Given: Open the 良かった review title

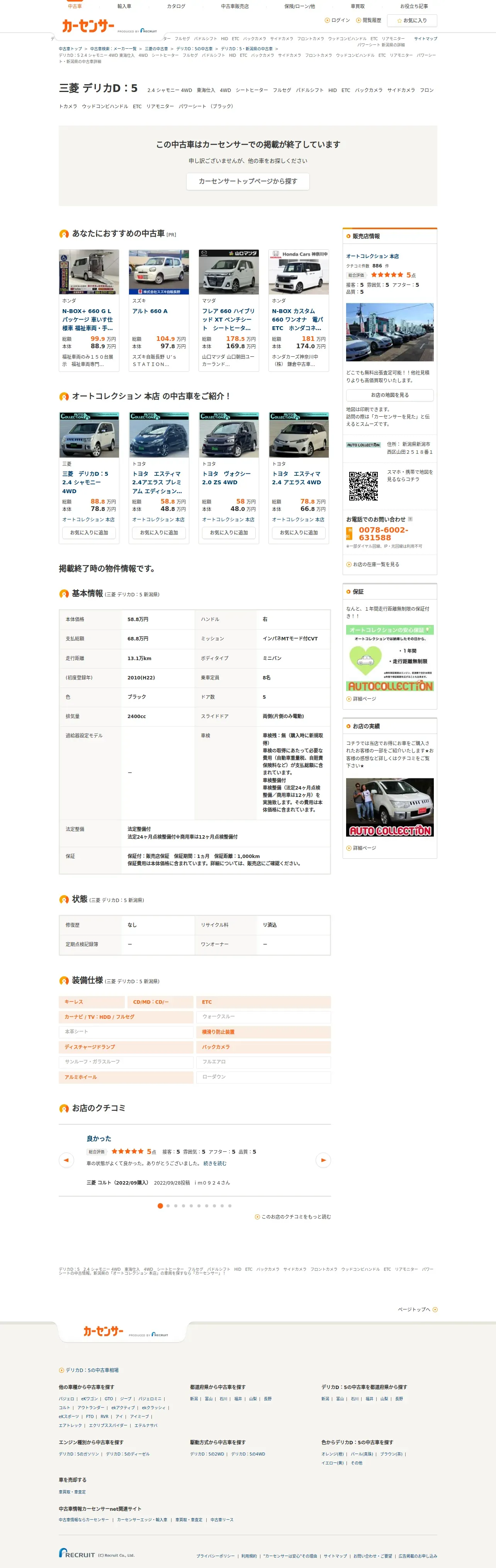Looking at the screenshot, I should pyautogui.click(x=99, y=1138).
